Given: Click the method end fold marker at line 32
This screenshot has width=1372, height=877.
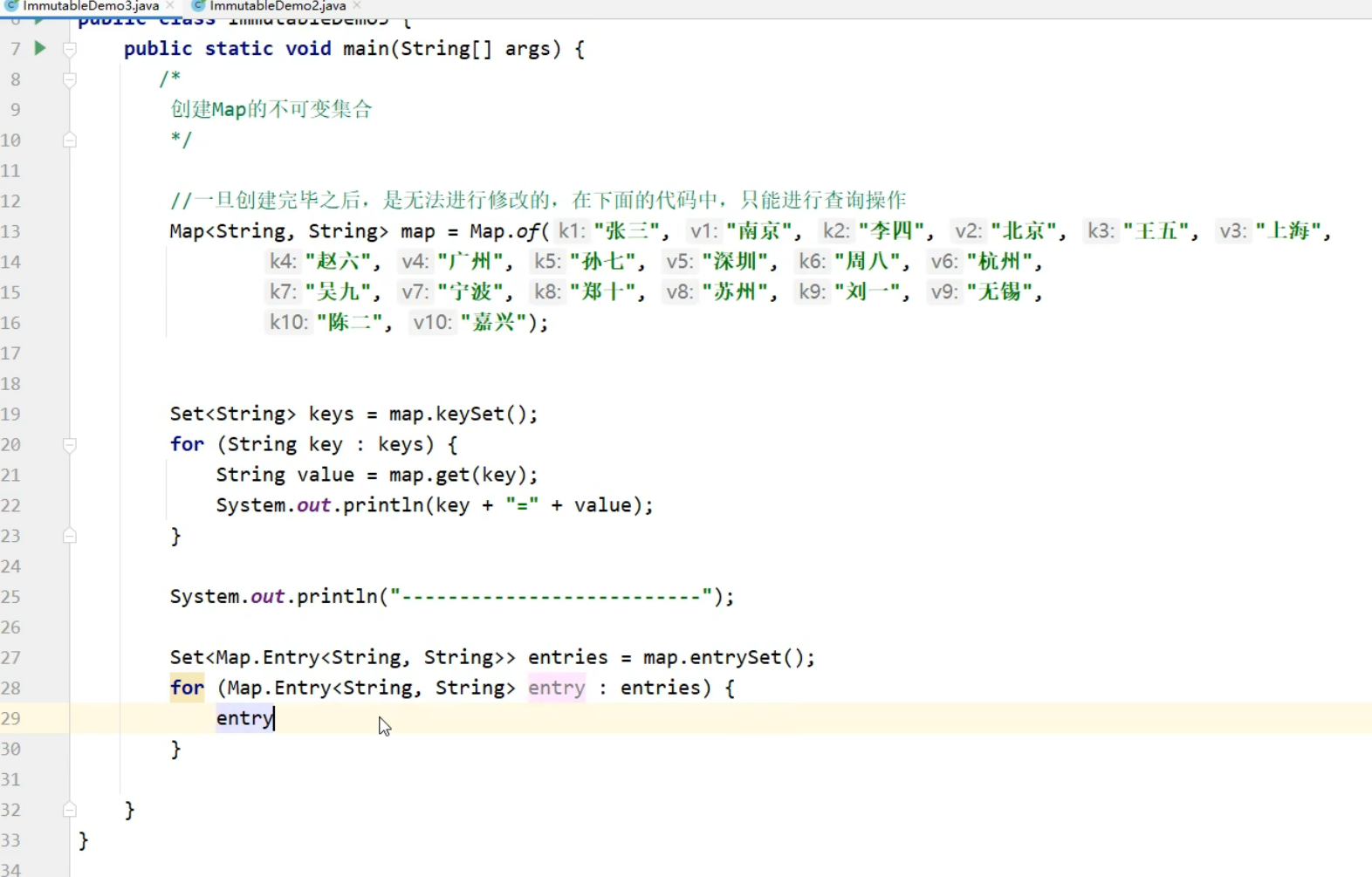Looking at the screenshot, I should [70, 810].
